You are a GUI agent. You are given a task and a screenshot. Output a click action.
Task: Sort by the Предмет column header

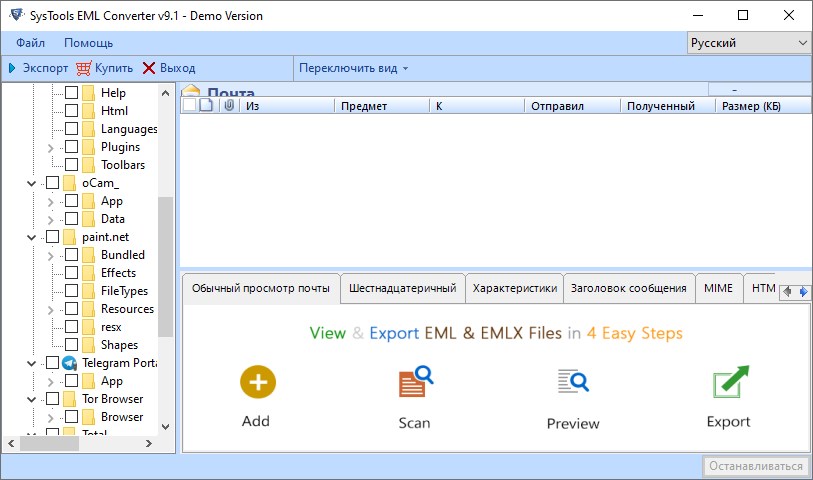[x=382, y=106]
